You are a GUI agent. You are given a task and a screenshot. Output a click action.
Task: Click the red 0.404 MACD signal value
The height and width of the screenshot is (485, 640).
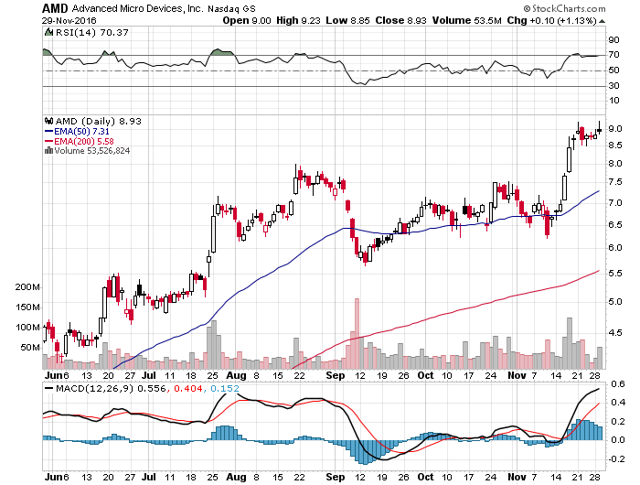[x=188, y=388]
